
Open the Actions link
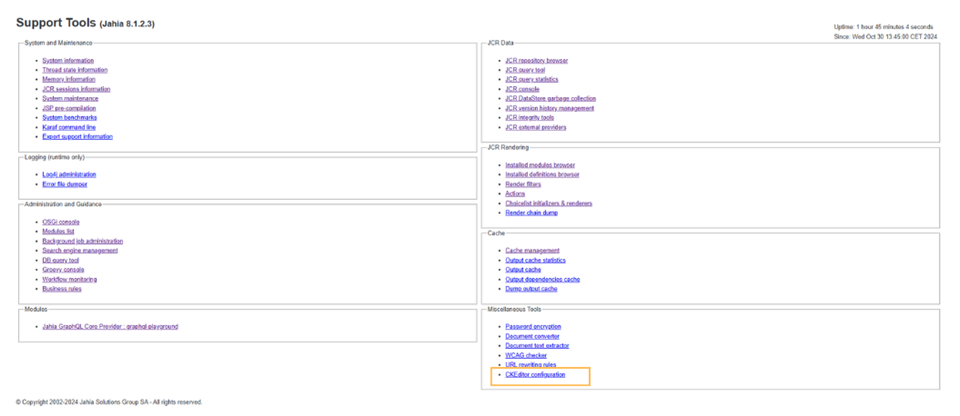[515, 194]
